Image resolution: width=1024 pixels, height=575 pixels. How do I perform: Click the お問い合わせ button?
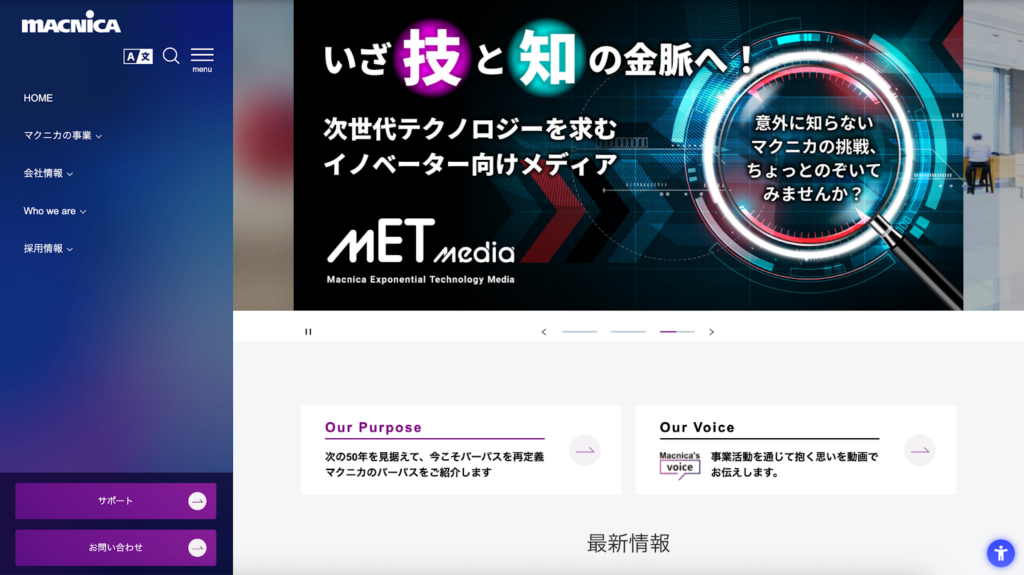[x=116, y=548]
